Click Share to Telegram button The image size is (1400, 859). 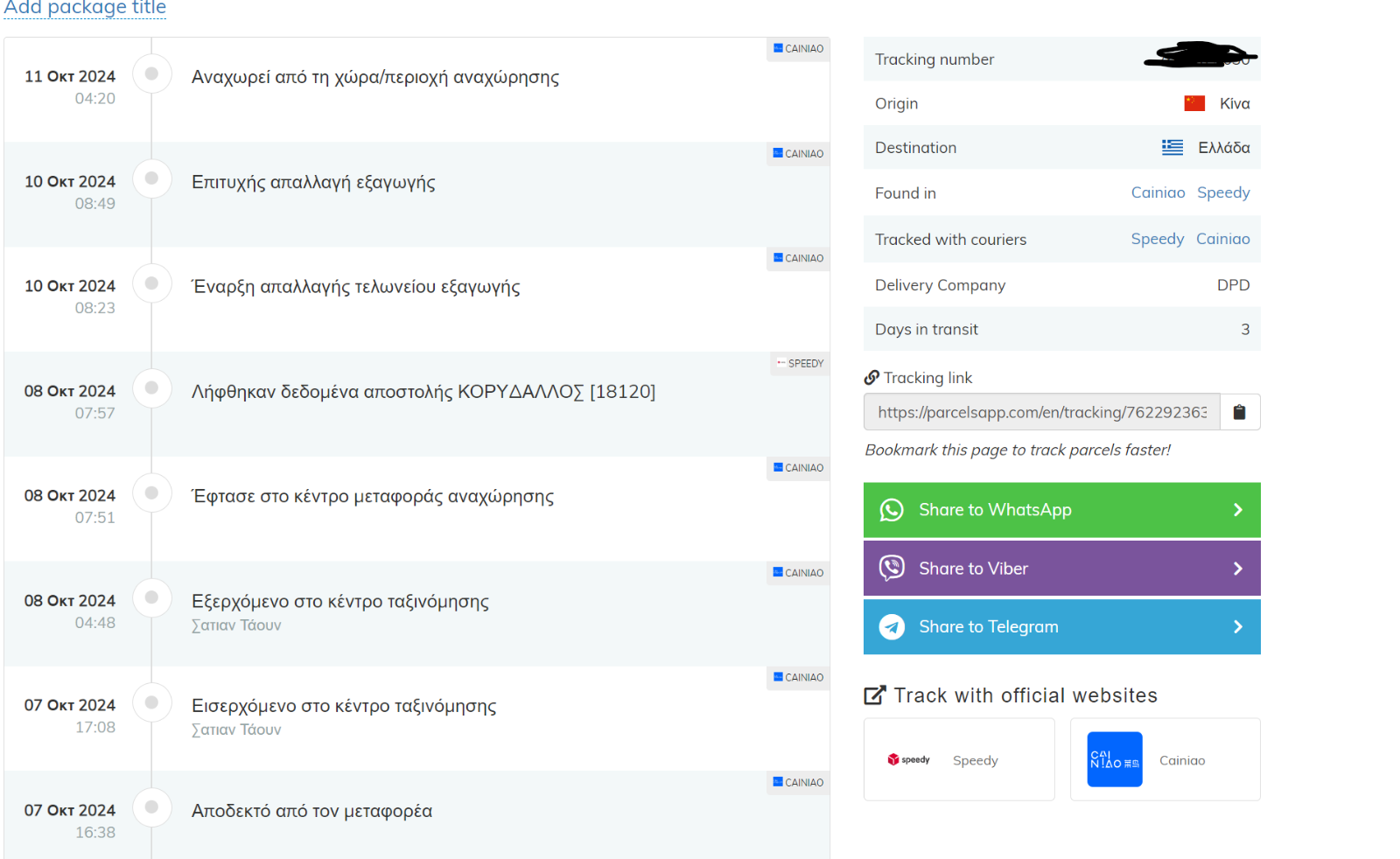pyautogui.click(x=1061, y=627)
